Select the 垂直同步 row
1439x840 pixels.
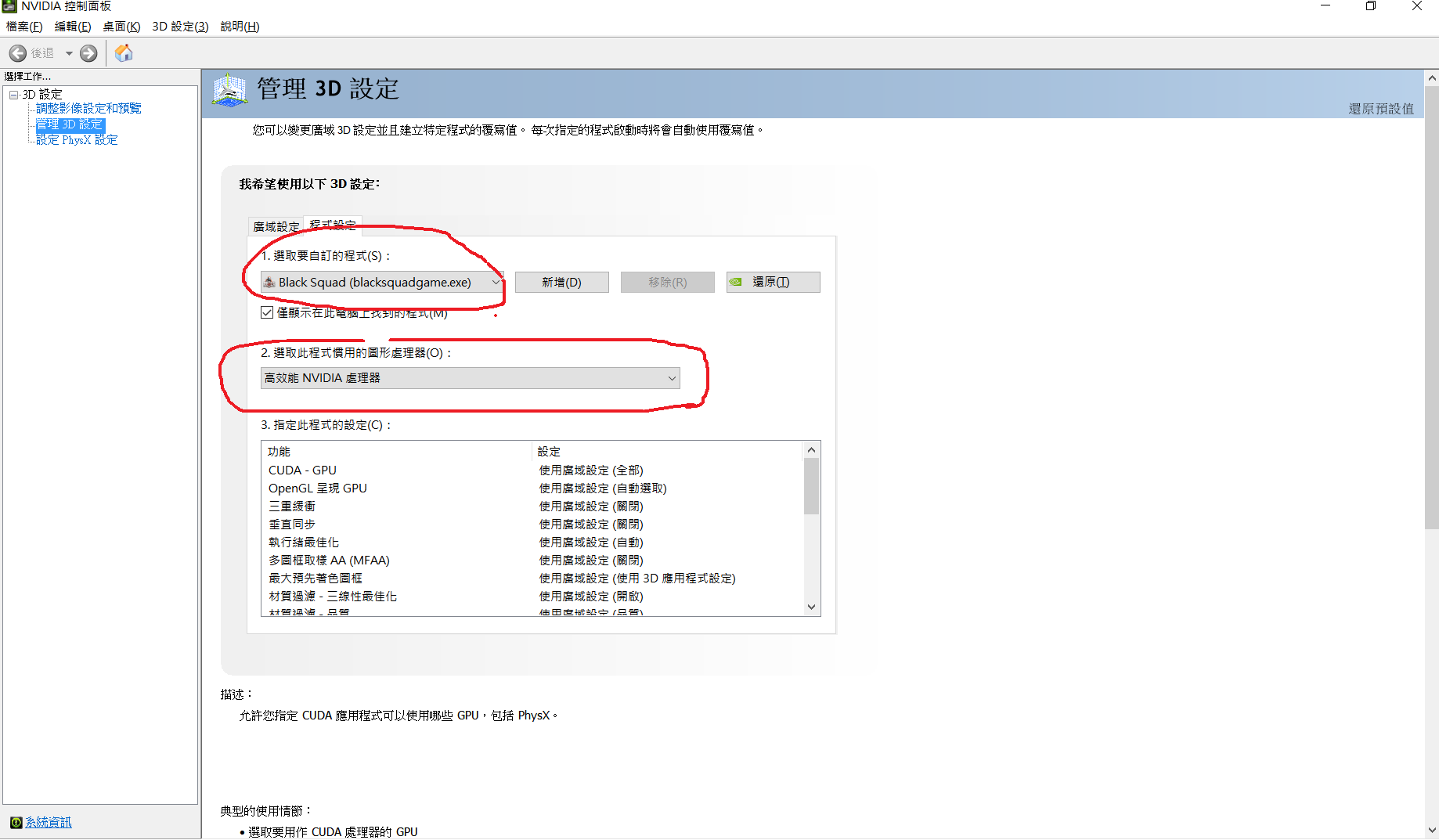point(532,525)
